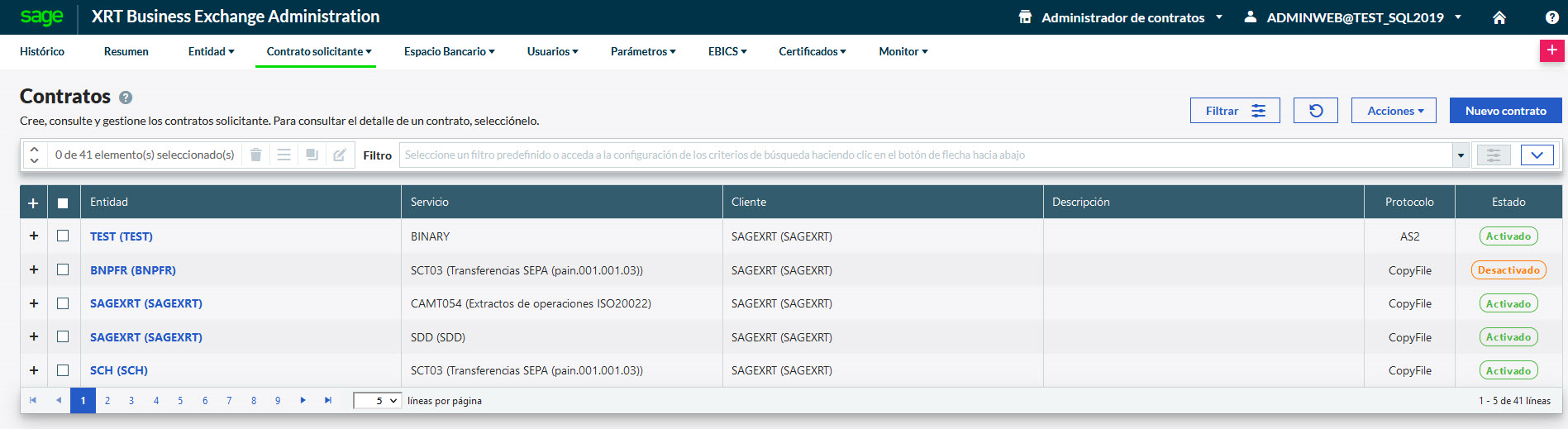Check the box for BNPFR (BNPFR) row
This screenshot has width=1568, height=429.
(63, 269)
